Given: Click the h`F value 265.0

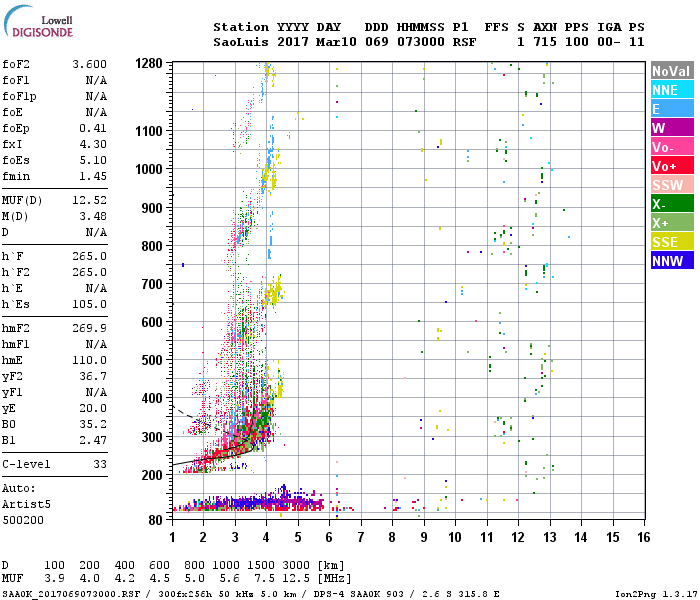Looking at the screenshot, I should pyautogui.click(x=89, y=256).
